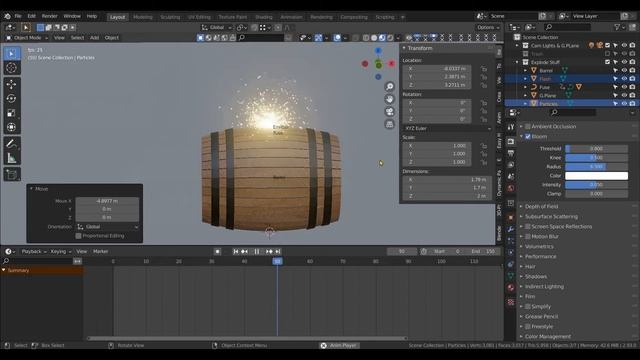
Task: Select the Cursor tool in toolbar
Action: coord(12,68)
